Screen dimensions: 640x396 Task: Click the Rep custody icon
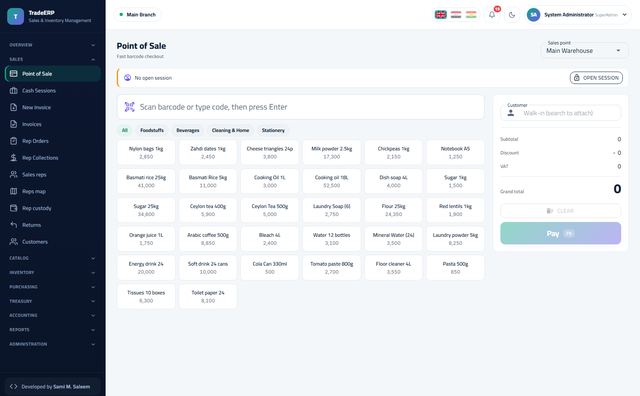[x=13, y=208]
